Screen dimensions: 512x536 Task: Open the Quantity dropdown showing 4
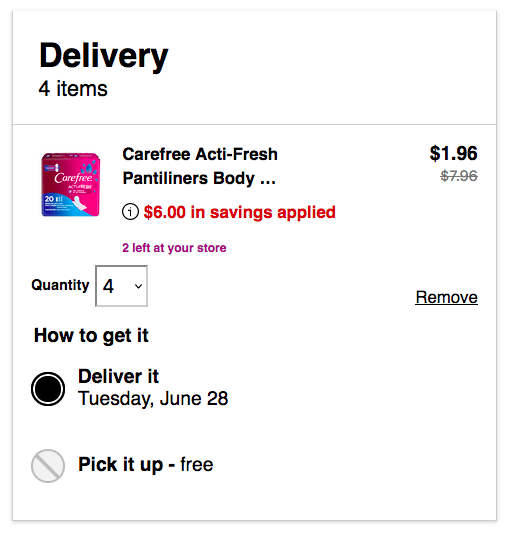click(x=121, y=286)
